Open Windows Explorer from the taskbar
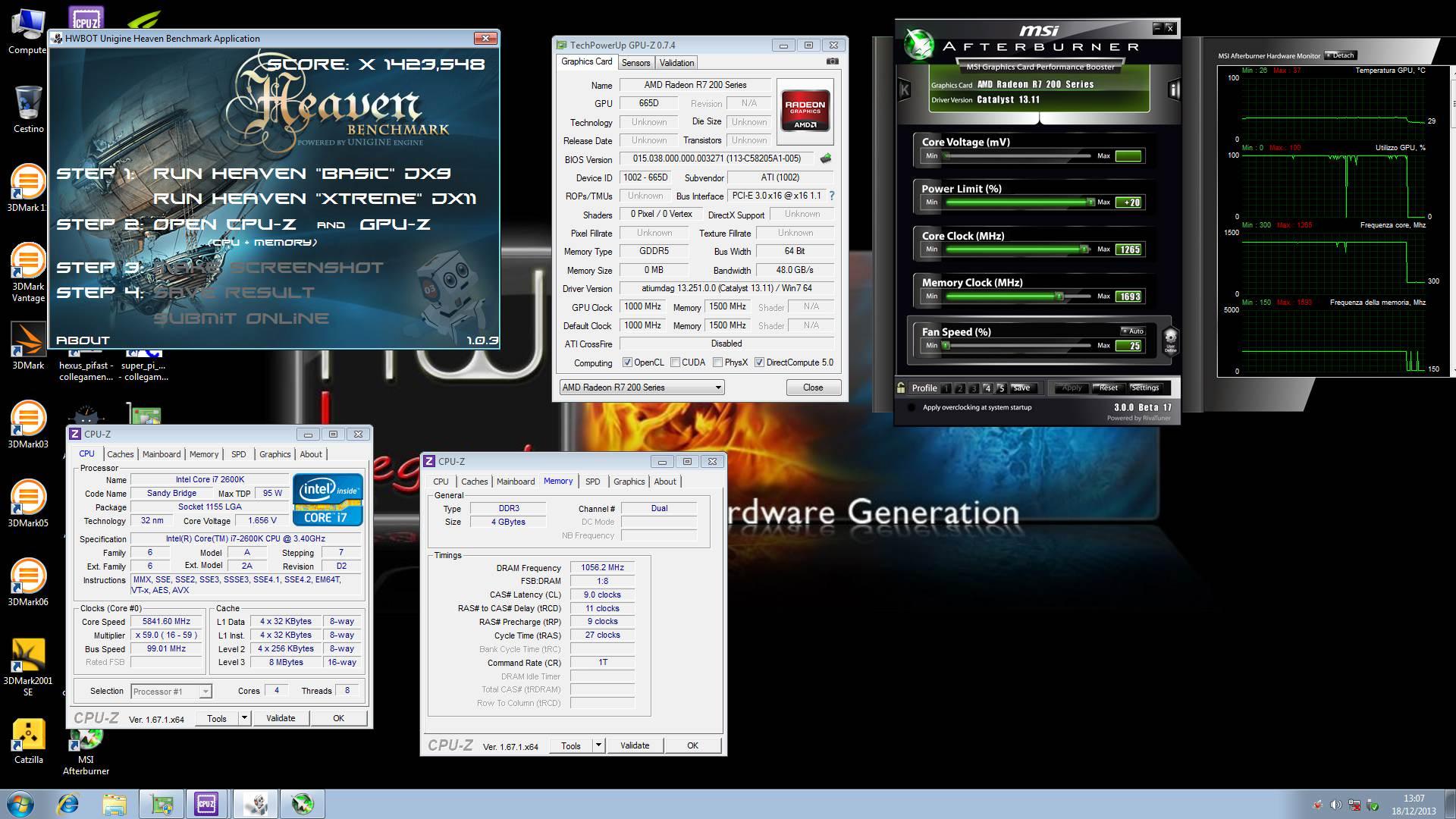The height and width of the screenshot is (819, 1456). (115, 804)
